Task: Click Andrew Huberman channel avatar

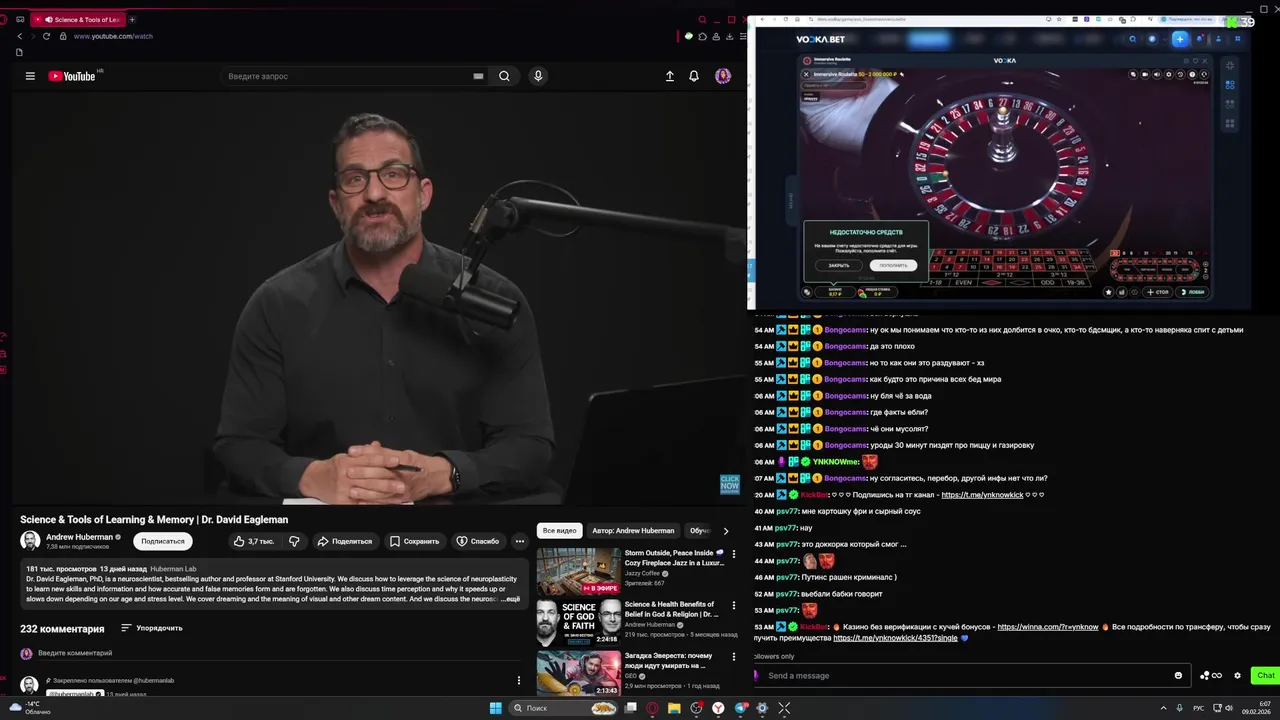Action: coord(30,541)
